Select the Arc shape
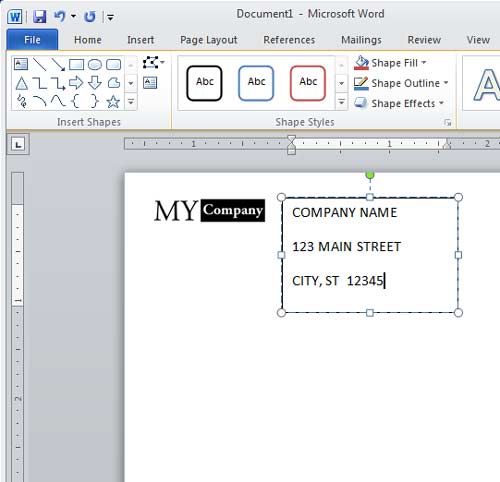 [40, 101]
